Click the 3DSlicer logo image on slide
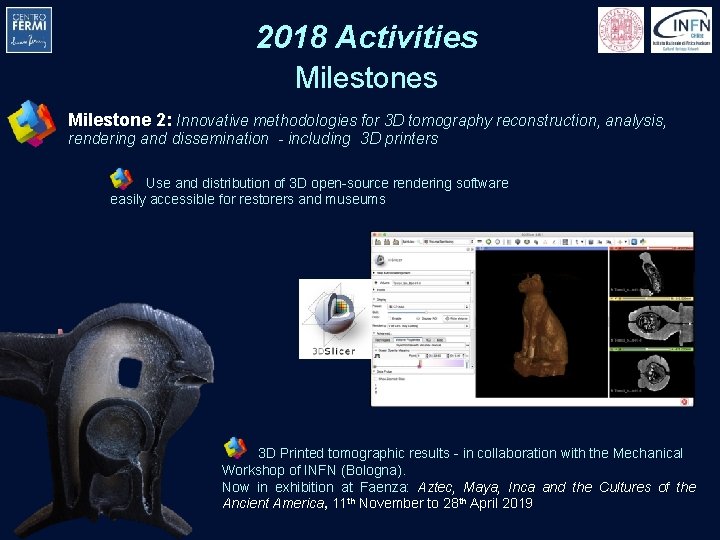 (x=335, y=319)
